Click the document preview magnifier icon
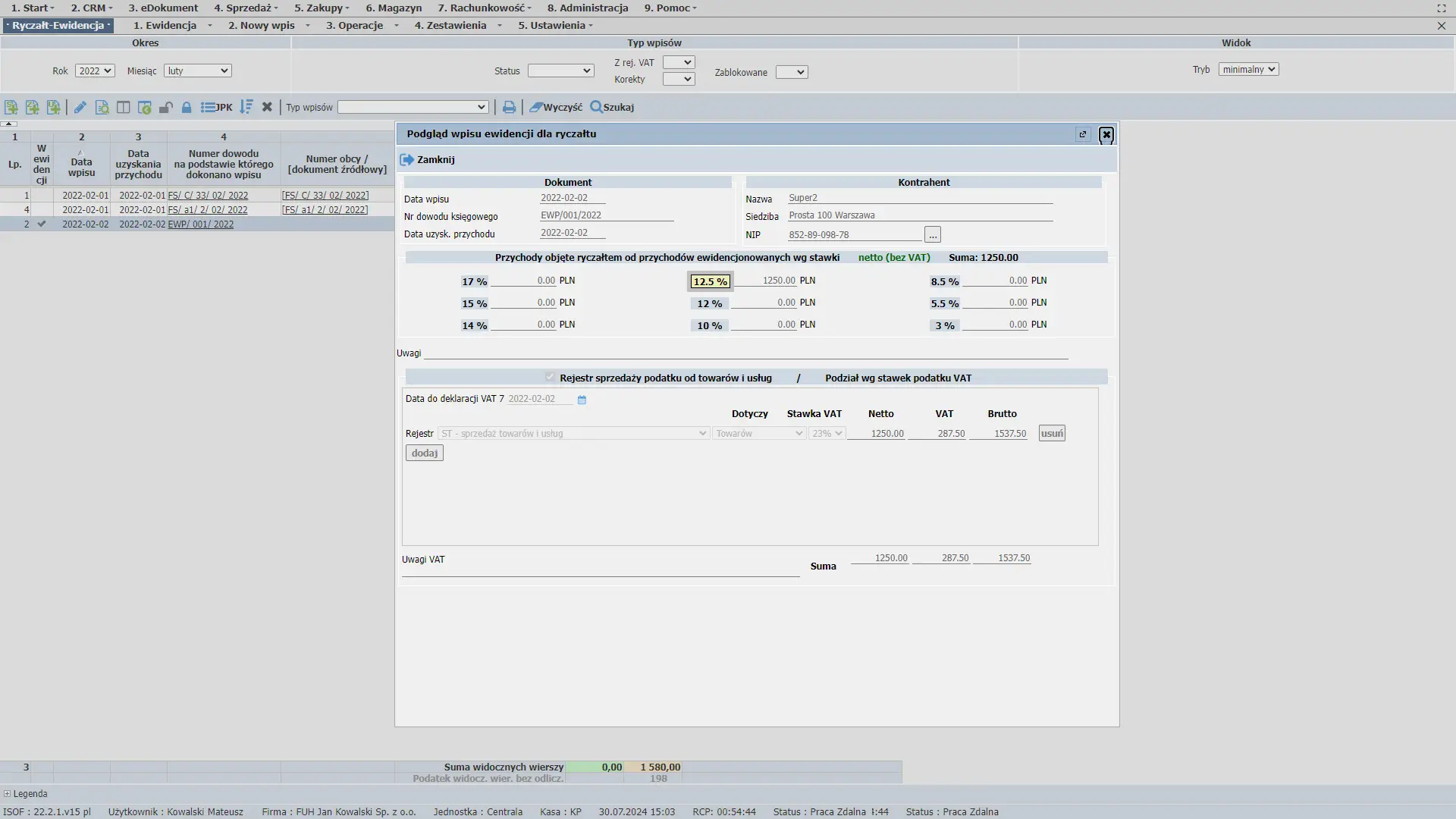The height and width of the screenshot is (819, 1456). [102, 108]
